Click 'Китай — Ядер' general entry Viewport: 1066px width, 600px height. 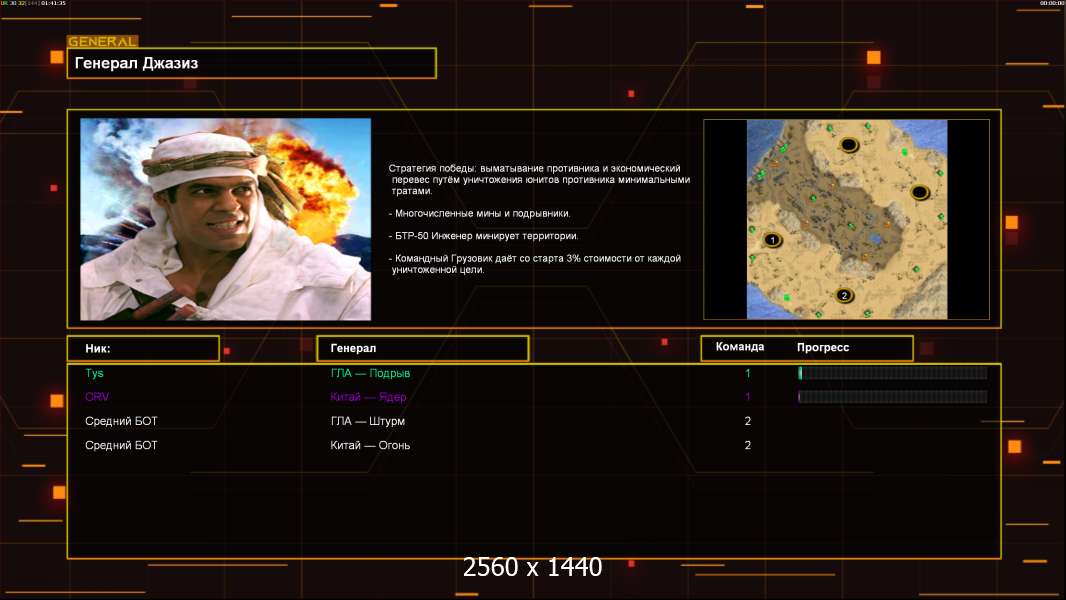pos(368,397)
